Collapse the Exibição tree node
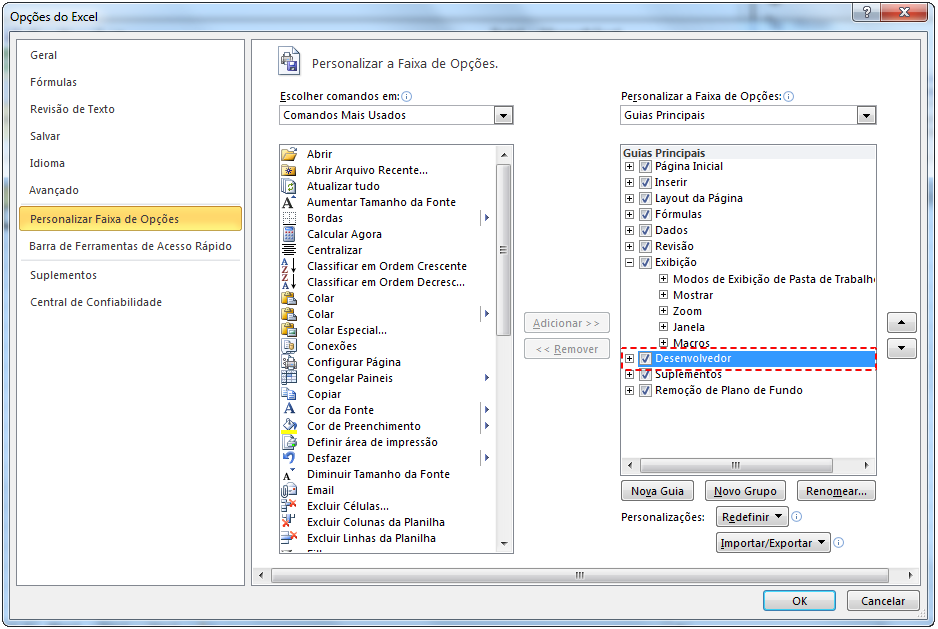 pyautogui.click(x=631, y=262)
